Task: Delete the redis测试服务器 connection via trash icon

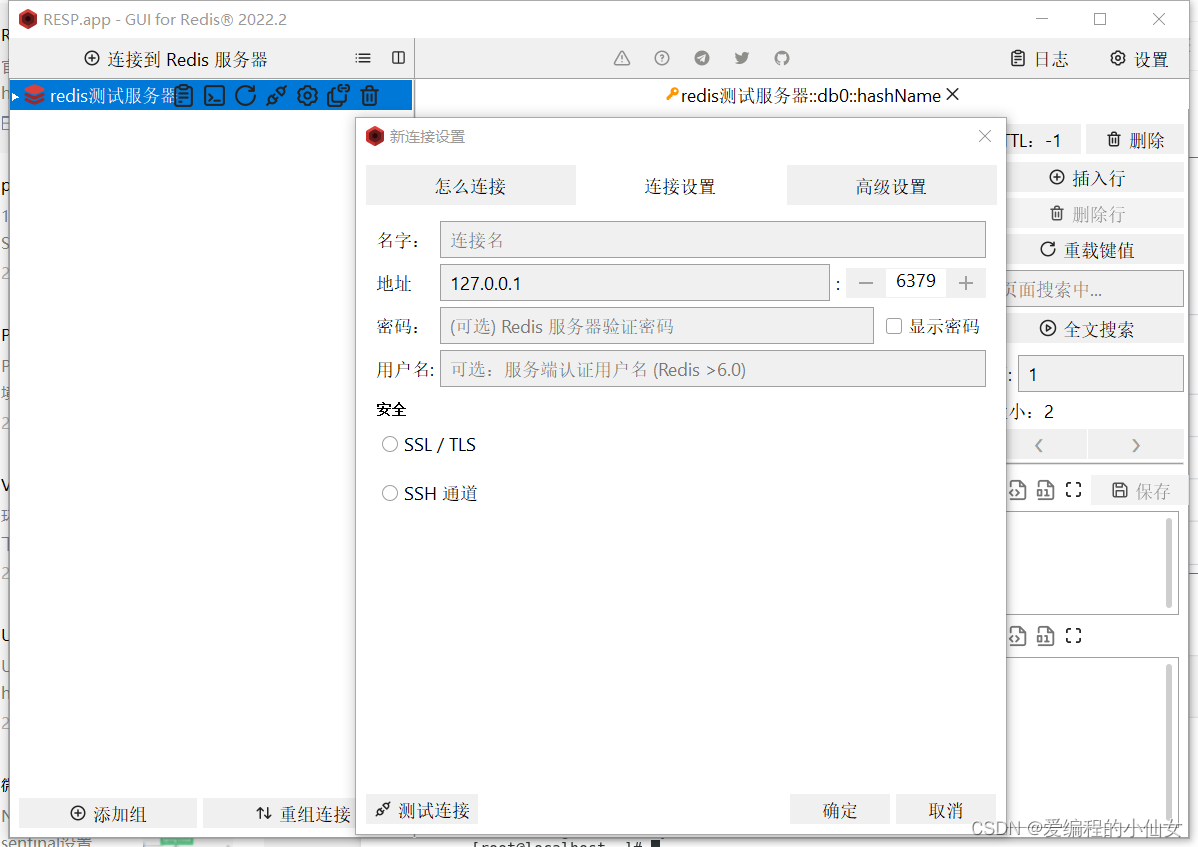Action: click(370, 95)
